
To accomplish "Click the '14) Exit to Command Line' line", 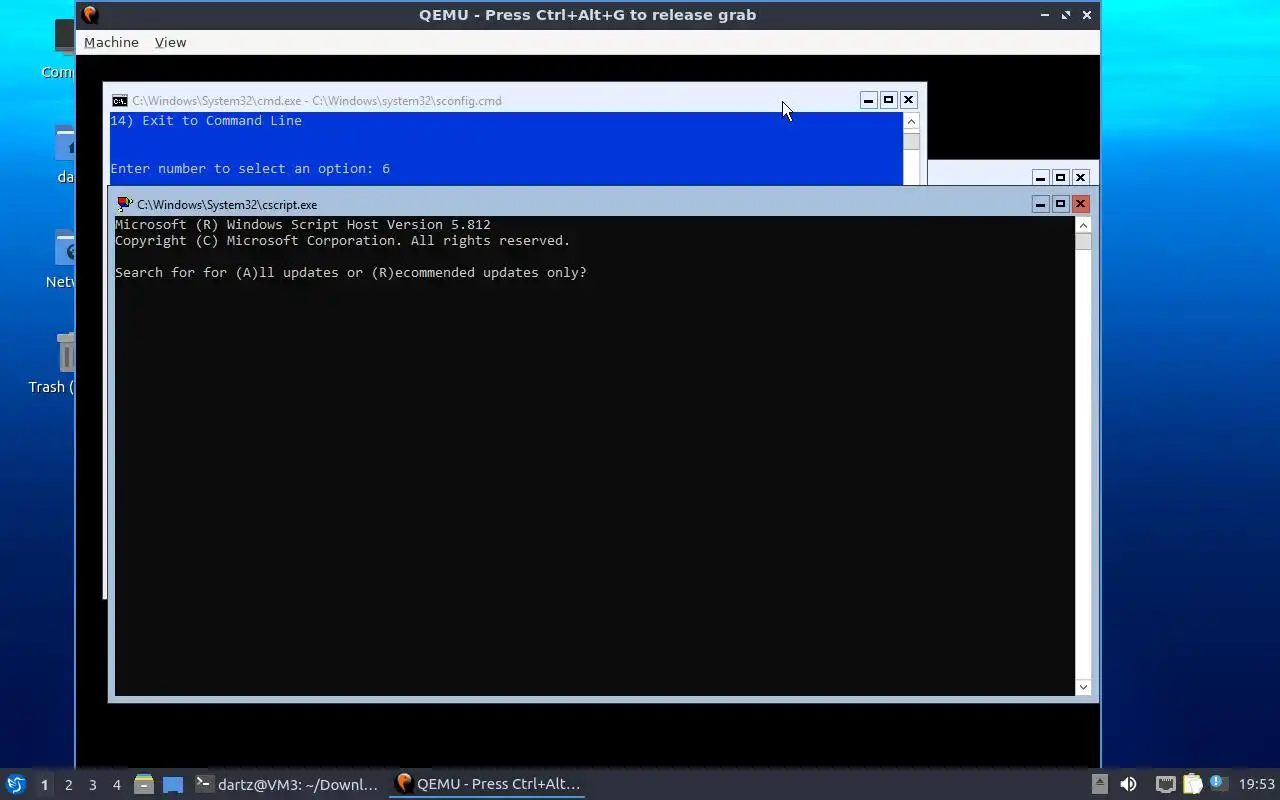I will point(206,120).
